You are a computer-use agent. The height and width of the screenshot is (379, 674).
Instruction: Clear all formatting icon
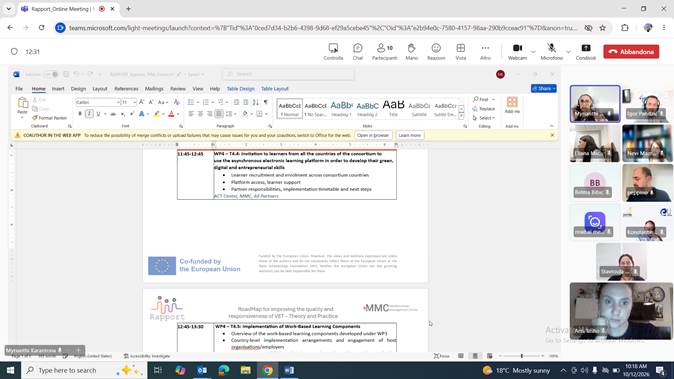tap(177, 102)
